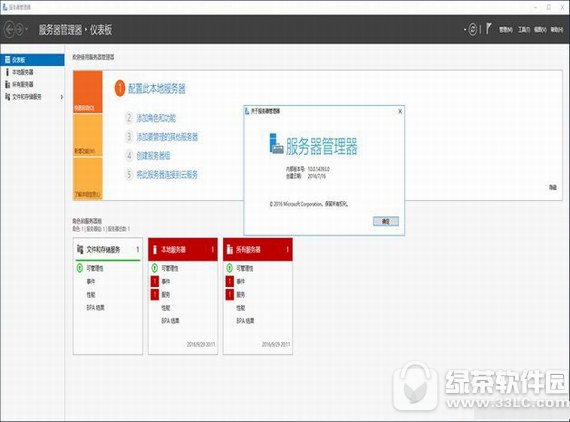
Task: Click the refresh icon in the header
Action: 473,29
